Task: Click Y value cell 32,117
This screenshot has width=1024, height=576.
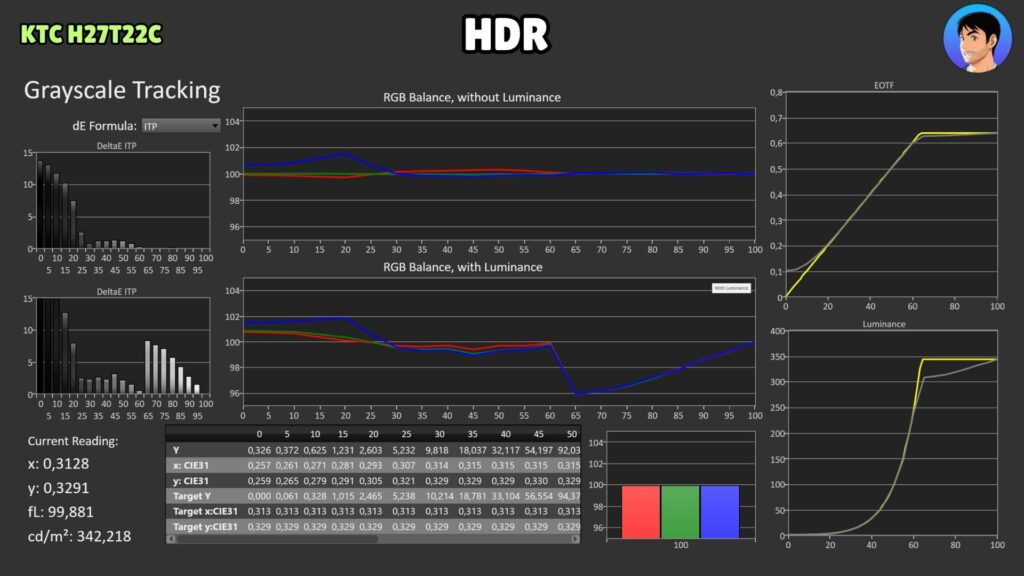Action: click(505, 450)
